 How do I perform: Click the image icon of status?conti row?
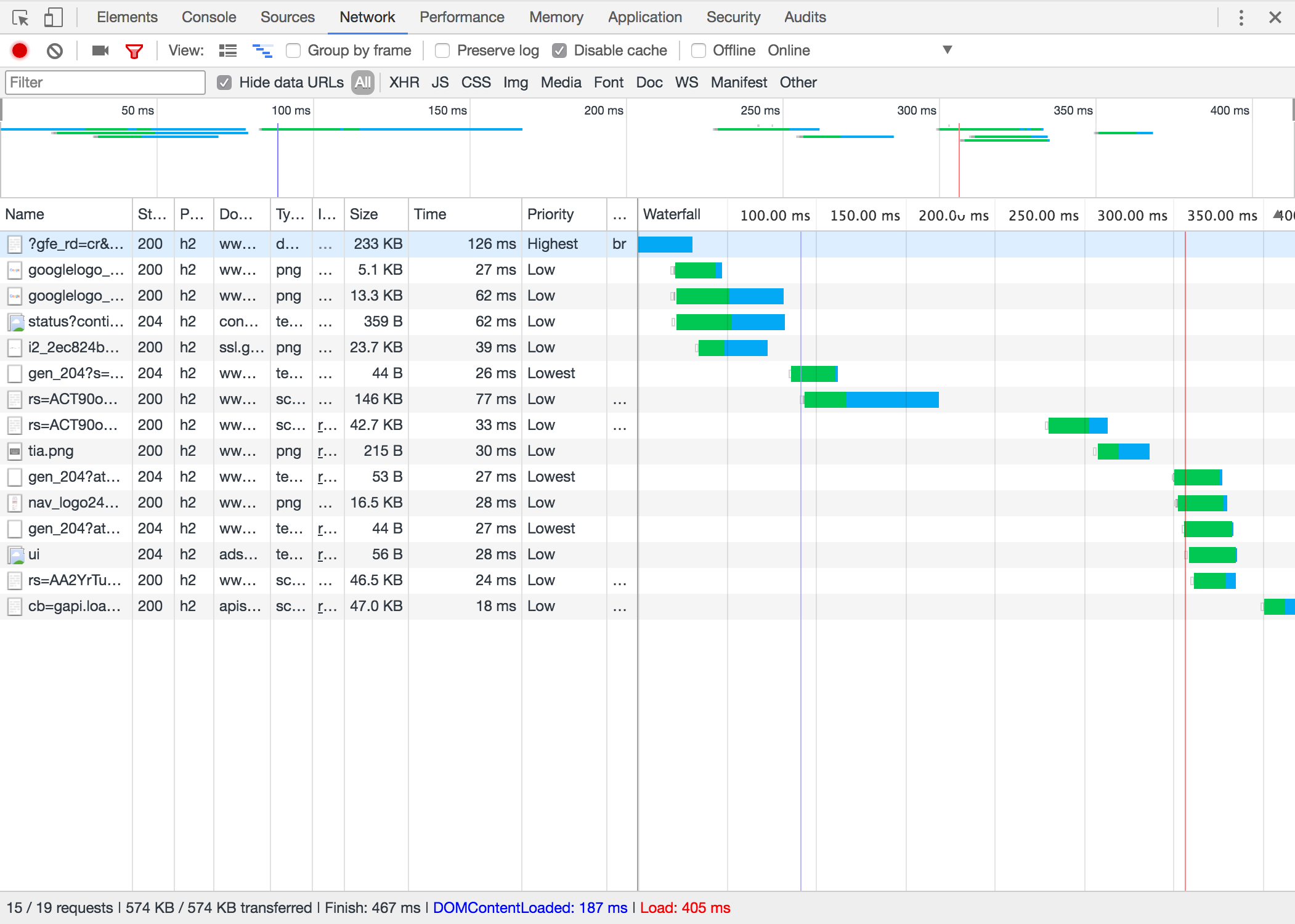pyautogui.click(x=15, y=322)
